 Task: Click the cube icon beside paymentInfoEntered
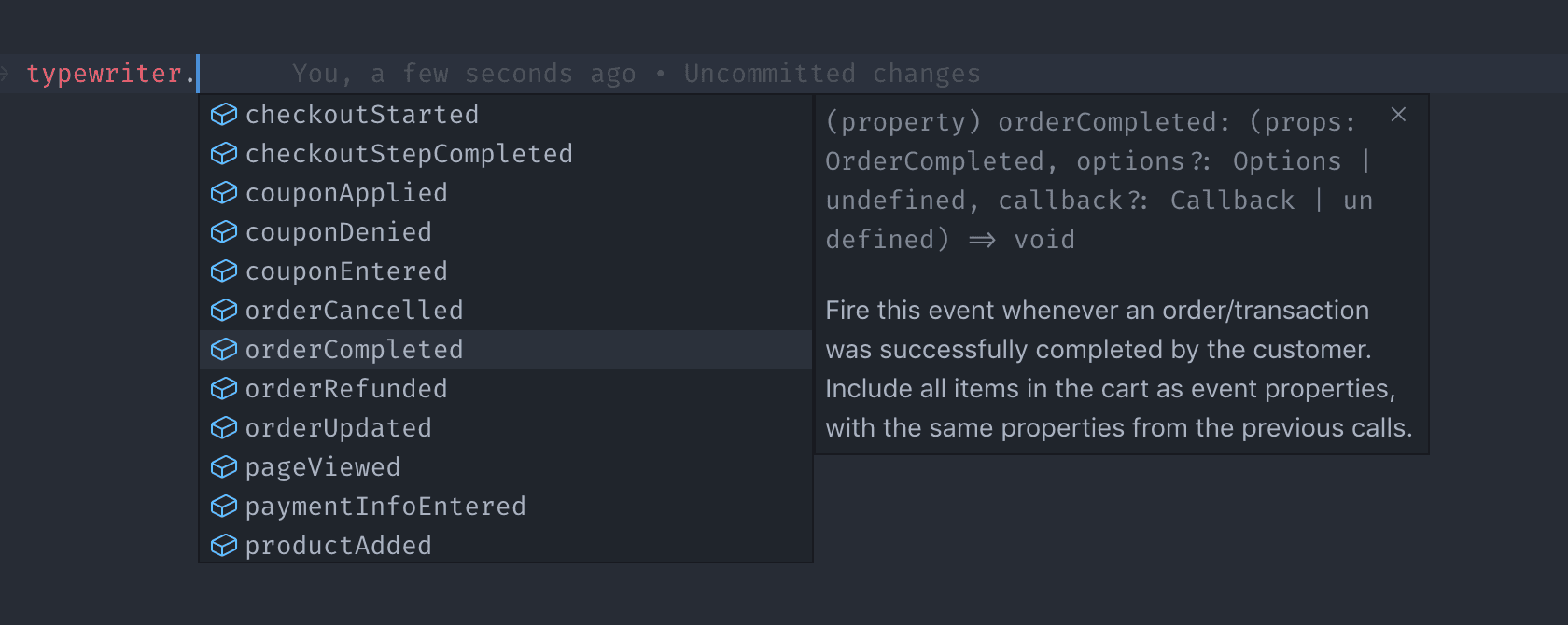point(224,506)
